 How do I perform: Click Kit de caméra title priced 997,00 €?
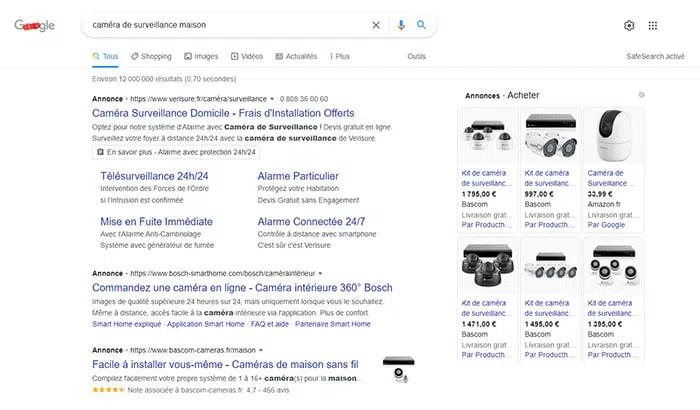(x=550, y=178)
